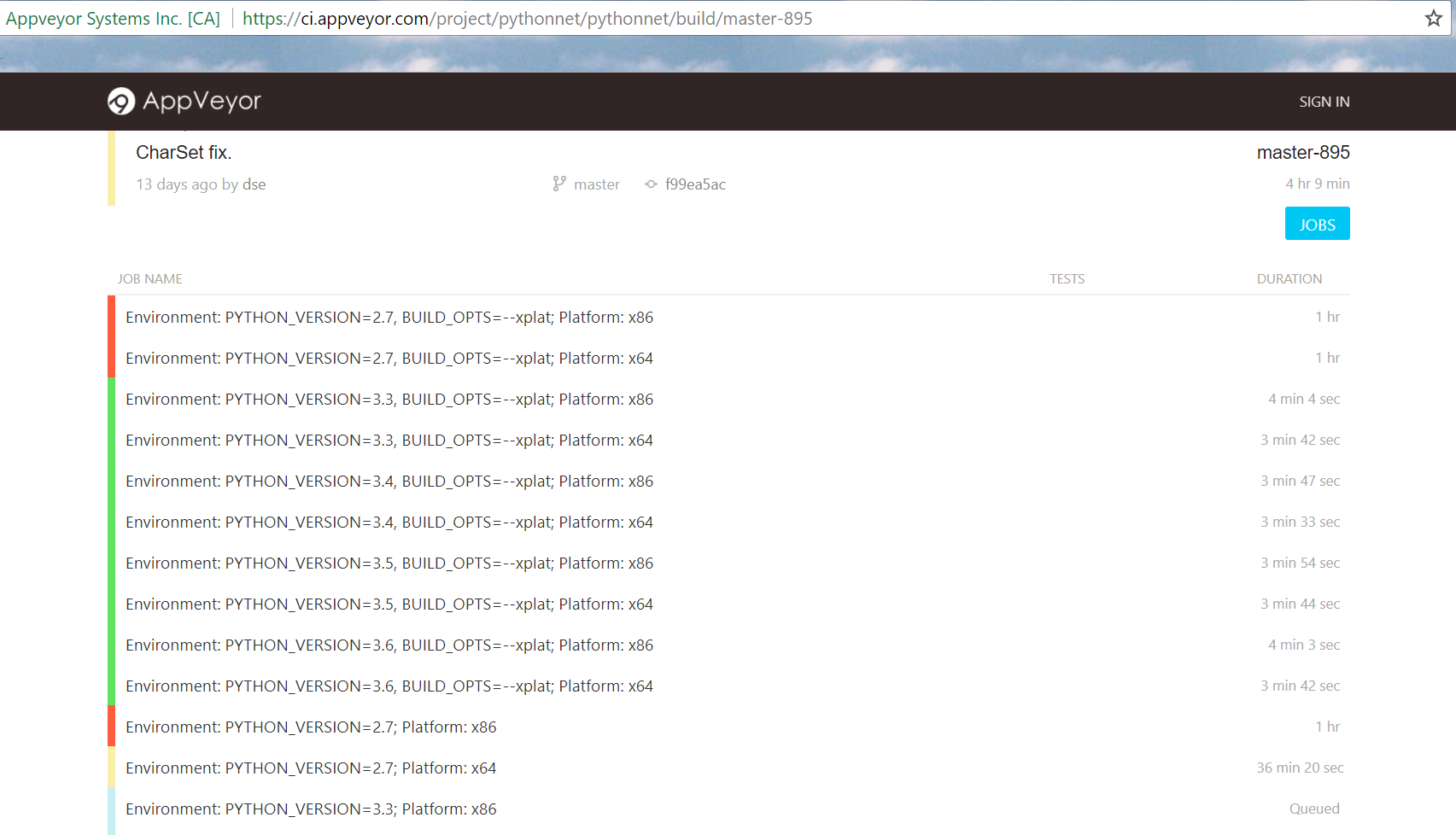
Task: Click the Appveyor Systems Inc. [CA] certificate label
Action: [x=113, y=19]
